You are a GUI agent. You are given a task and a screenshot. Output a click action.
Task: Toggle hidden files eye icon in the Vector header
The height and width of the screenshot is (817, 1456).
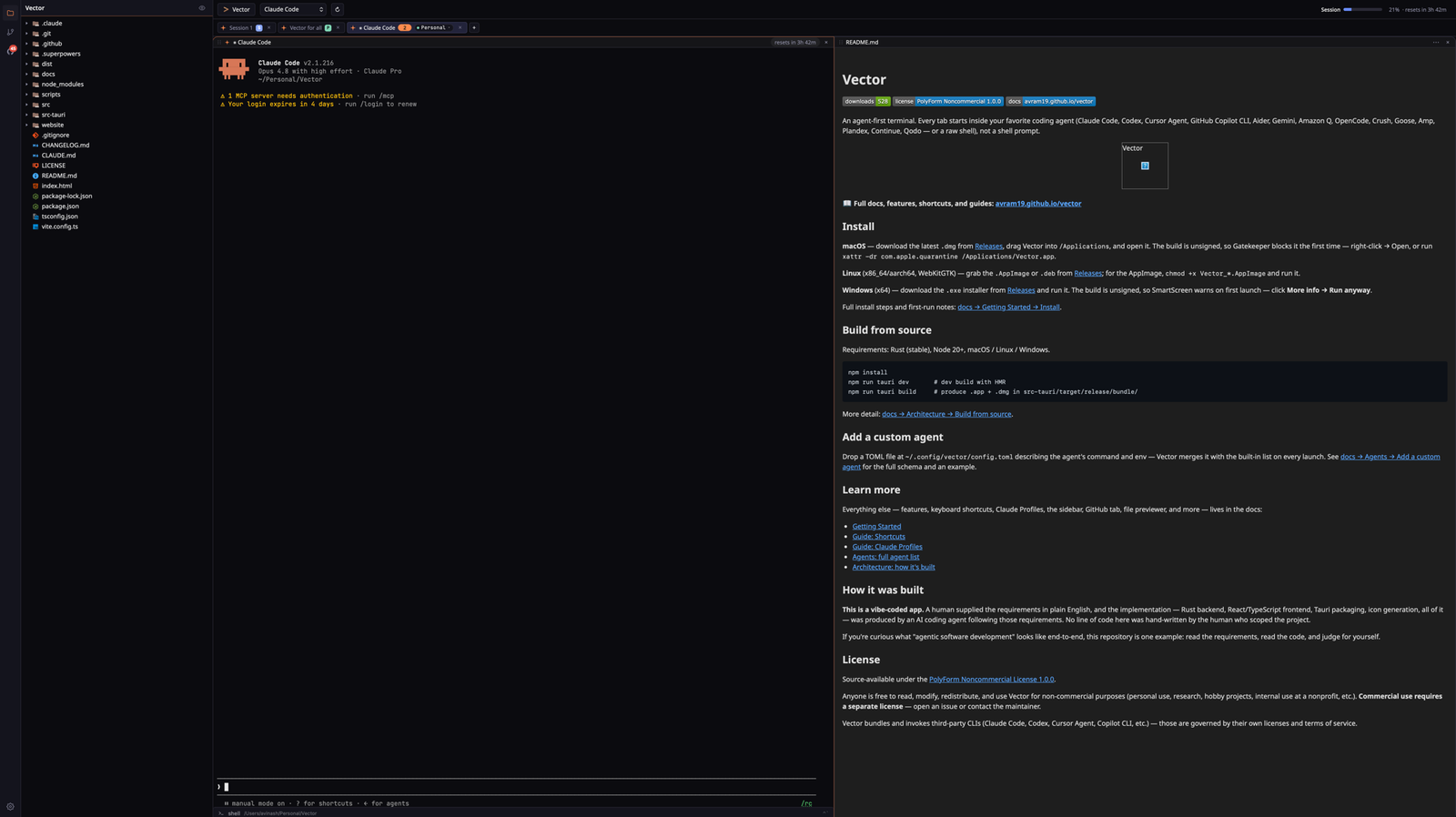[x=202, y=8]
